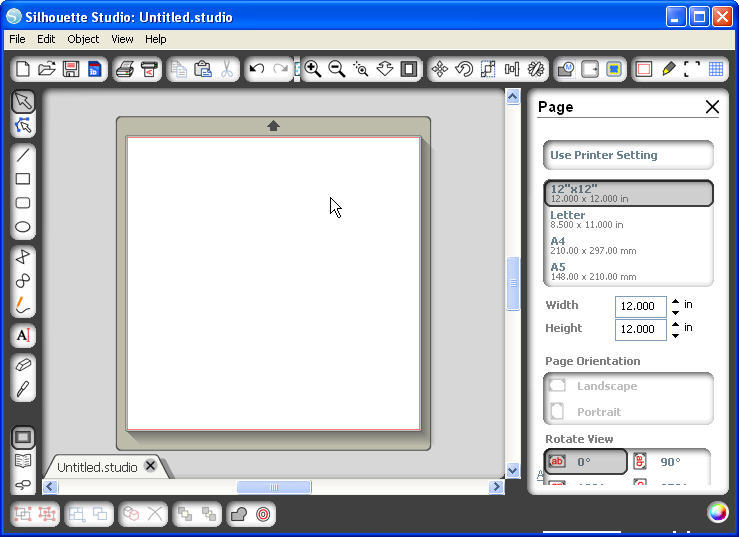Screen dimensions: 739x537
Task: Open a file with the folder icon
Action: pos(47,69)
